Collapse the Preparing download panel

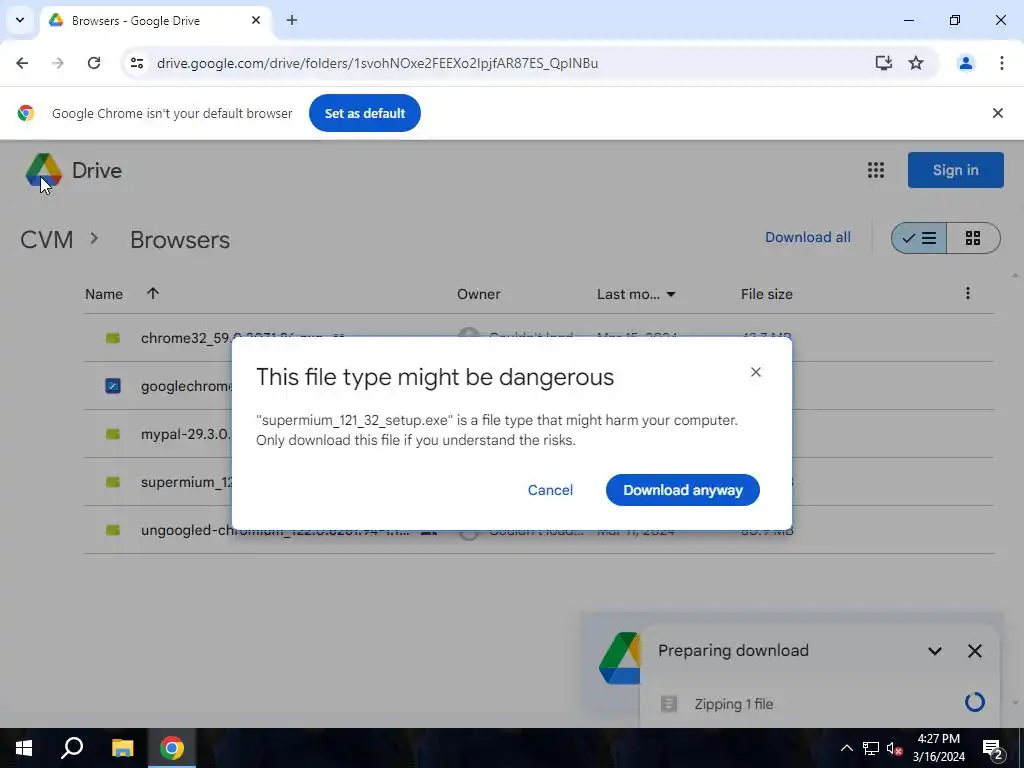pos(935,650)
